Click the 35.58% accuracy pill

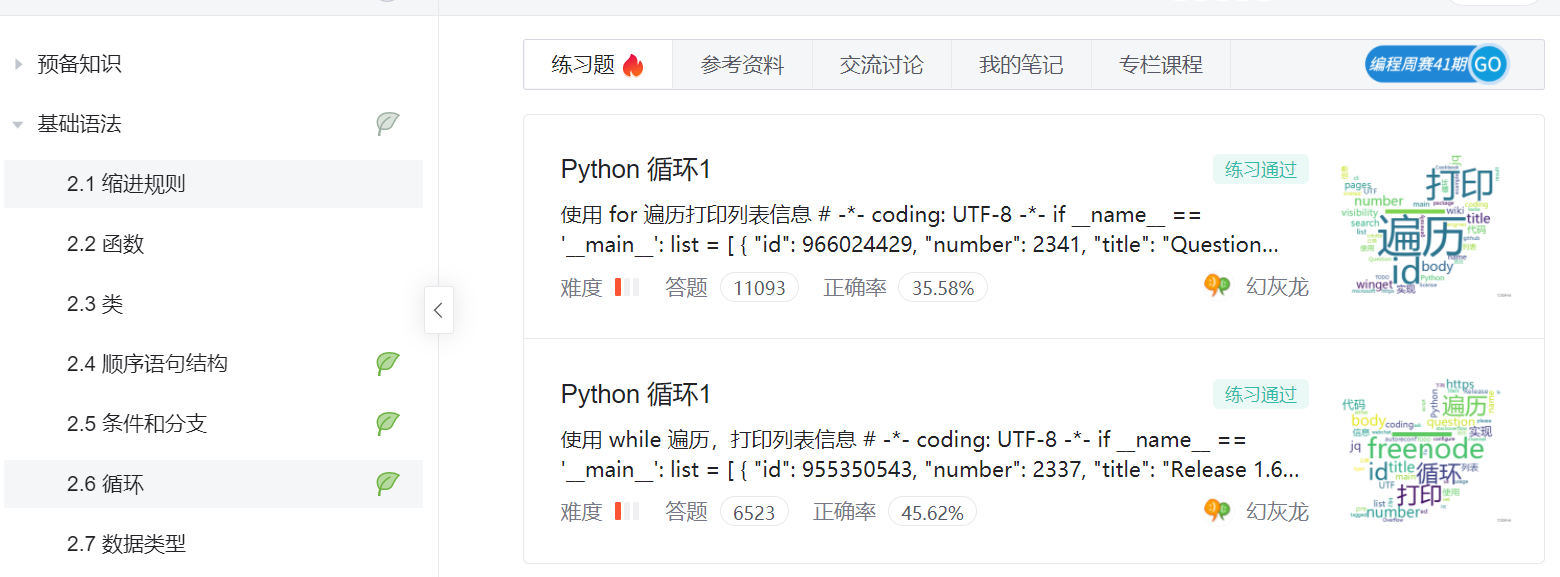tap(943, 288)
